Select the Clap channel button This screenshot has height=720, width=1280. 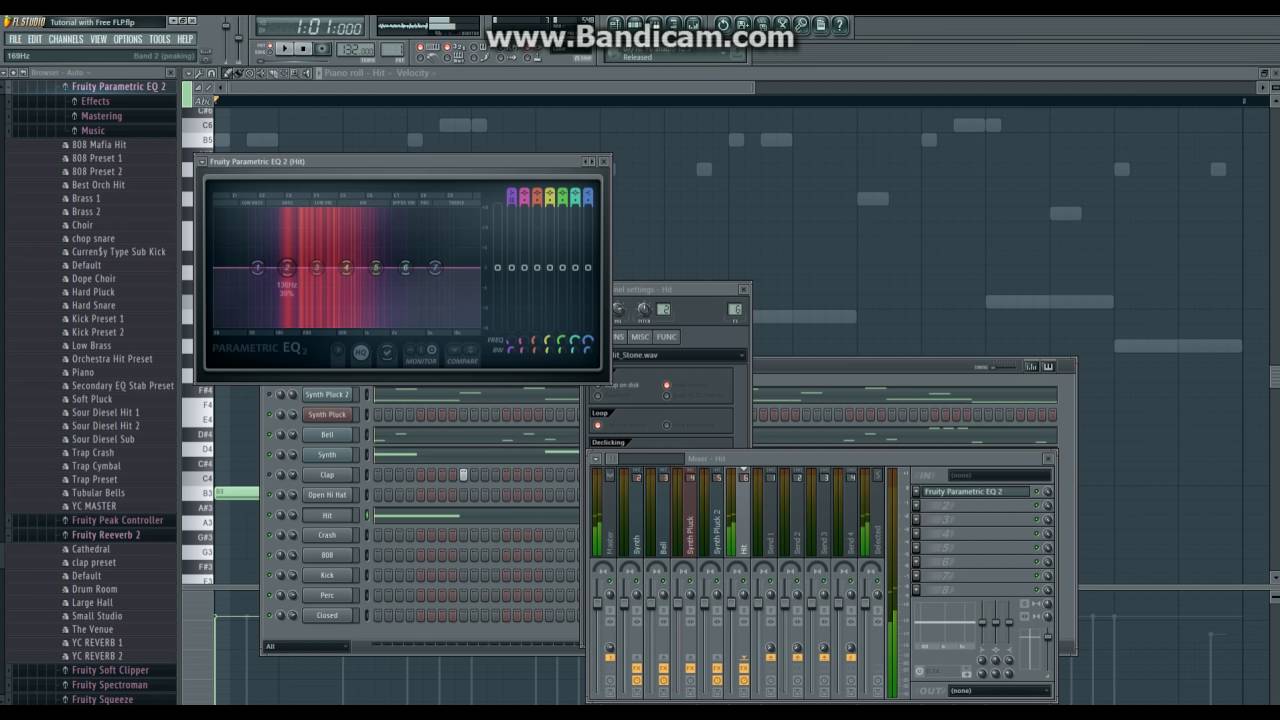click(x=327, y=475)
